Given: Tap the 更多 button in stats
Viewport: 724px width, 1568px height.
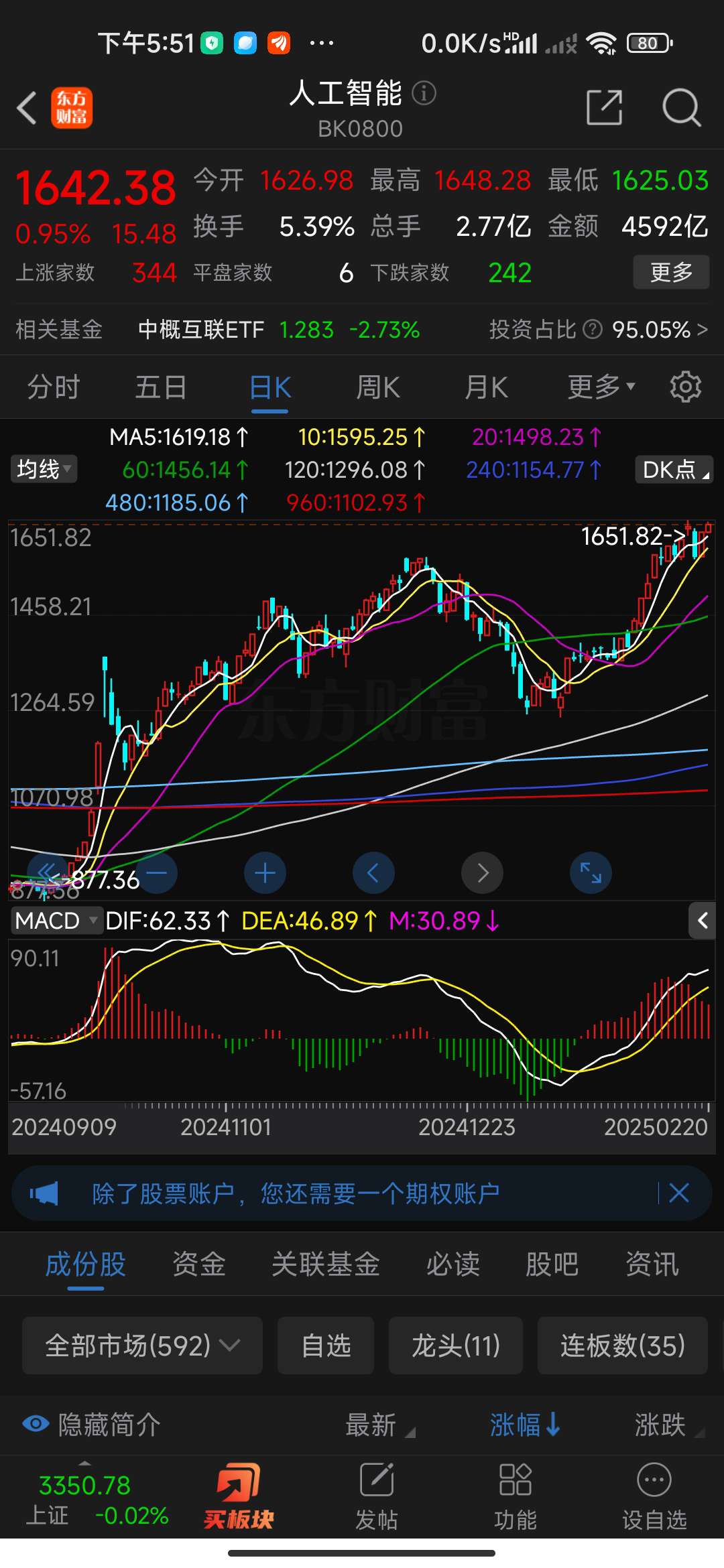Looking at the screenshot, I should coord(671,272).
